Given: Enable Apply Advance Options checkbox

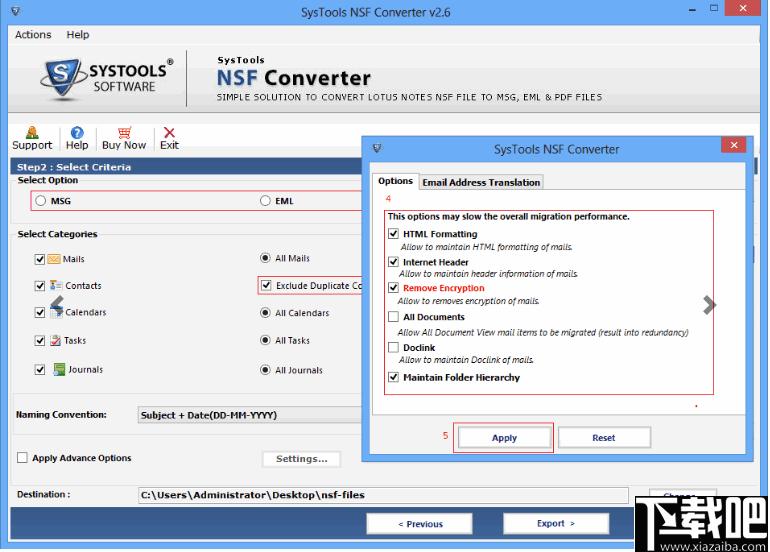Looking at the screenshot, I should pyautogui.click(x=22, y=458).
